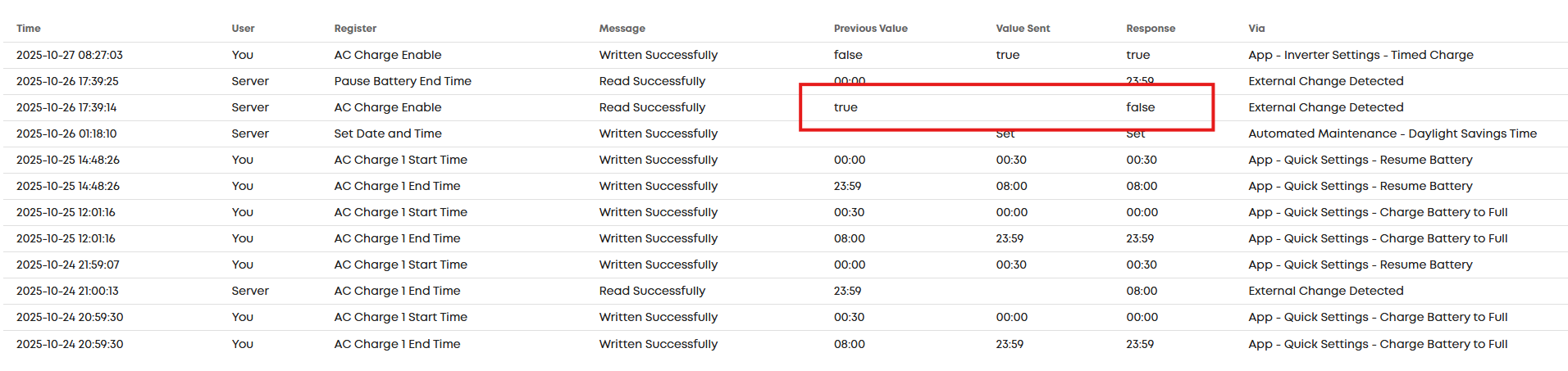Click the 'false' response in highlighted row
1568x371 pixels.
[x=1141, y=107]
